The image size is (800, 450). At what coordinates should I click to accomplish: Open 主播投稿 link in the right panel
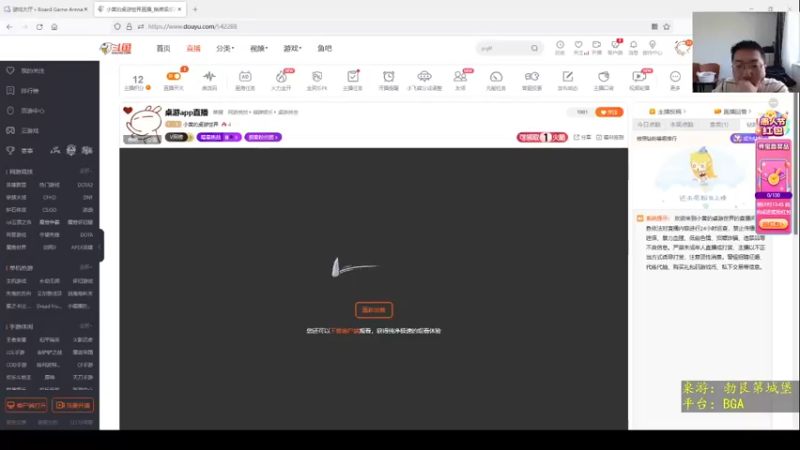[667, 111]
